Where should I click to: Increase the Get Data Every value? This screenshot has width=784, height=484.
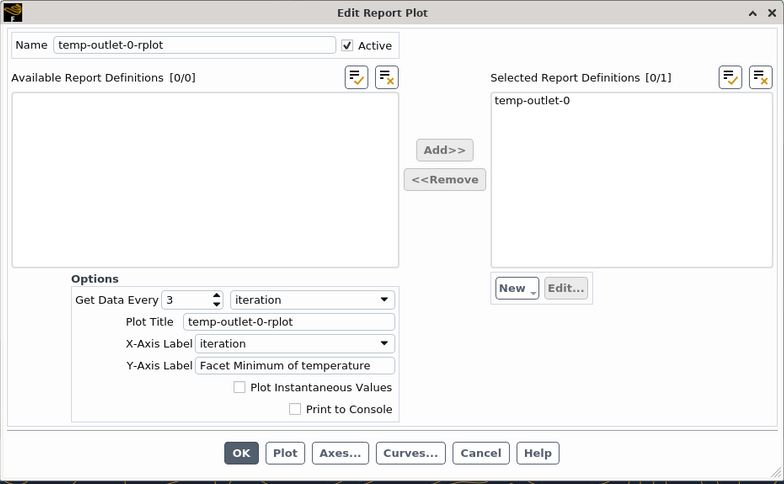[217, 295]
